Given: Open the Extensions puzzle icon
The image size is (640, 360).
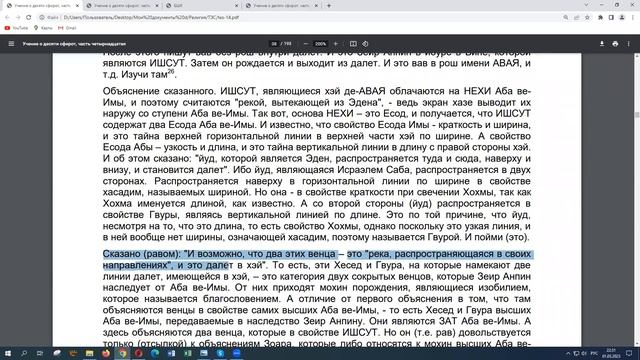Looking at the screenshot, I should pyautogui.click(x=600, y=18).
